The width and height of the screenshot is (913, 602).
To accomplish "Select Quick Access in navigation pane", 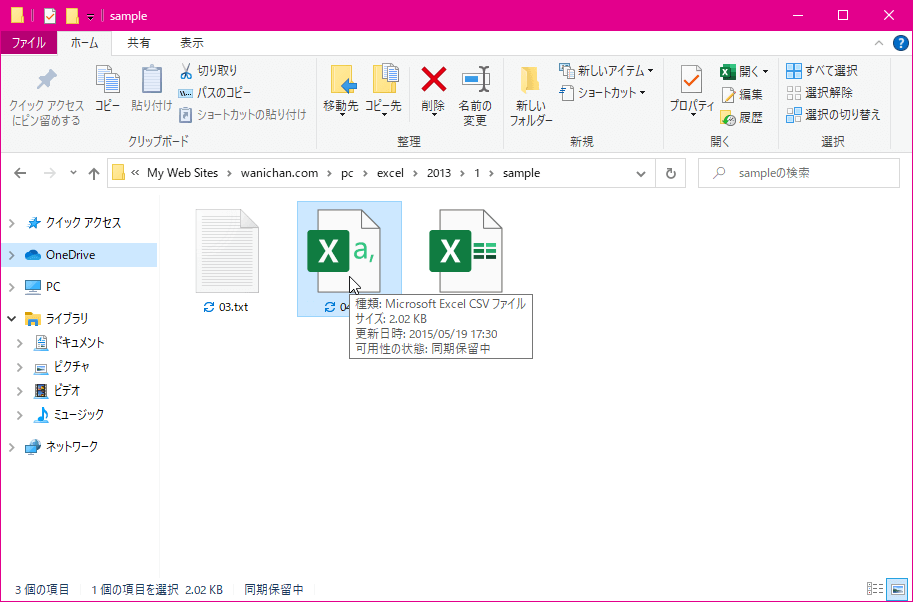I will [x=83, y=223].
